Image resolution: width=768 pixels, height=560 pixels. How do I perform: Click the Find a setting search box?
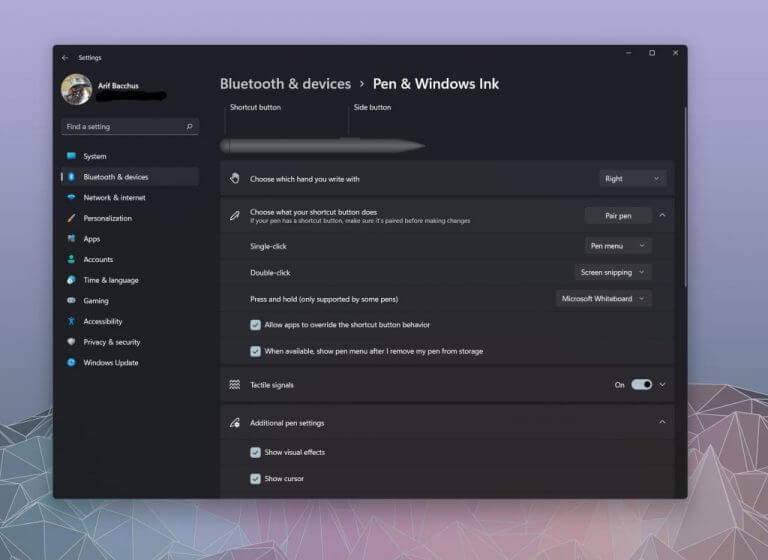point(130,126)
